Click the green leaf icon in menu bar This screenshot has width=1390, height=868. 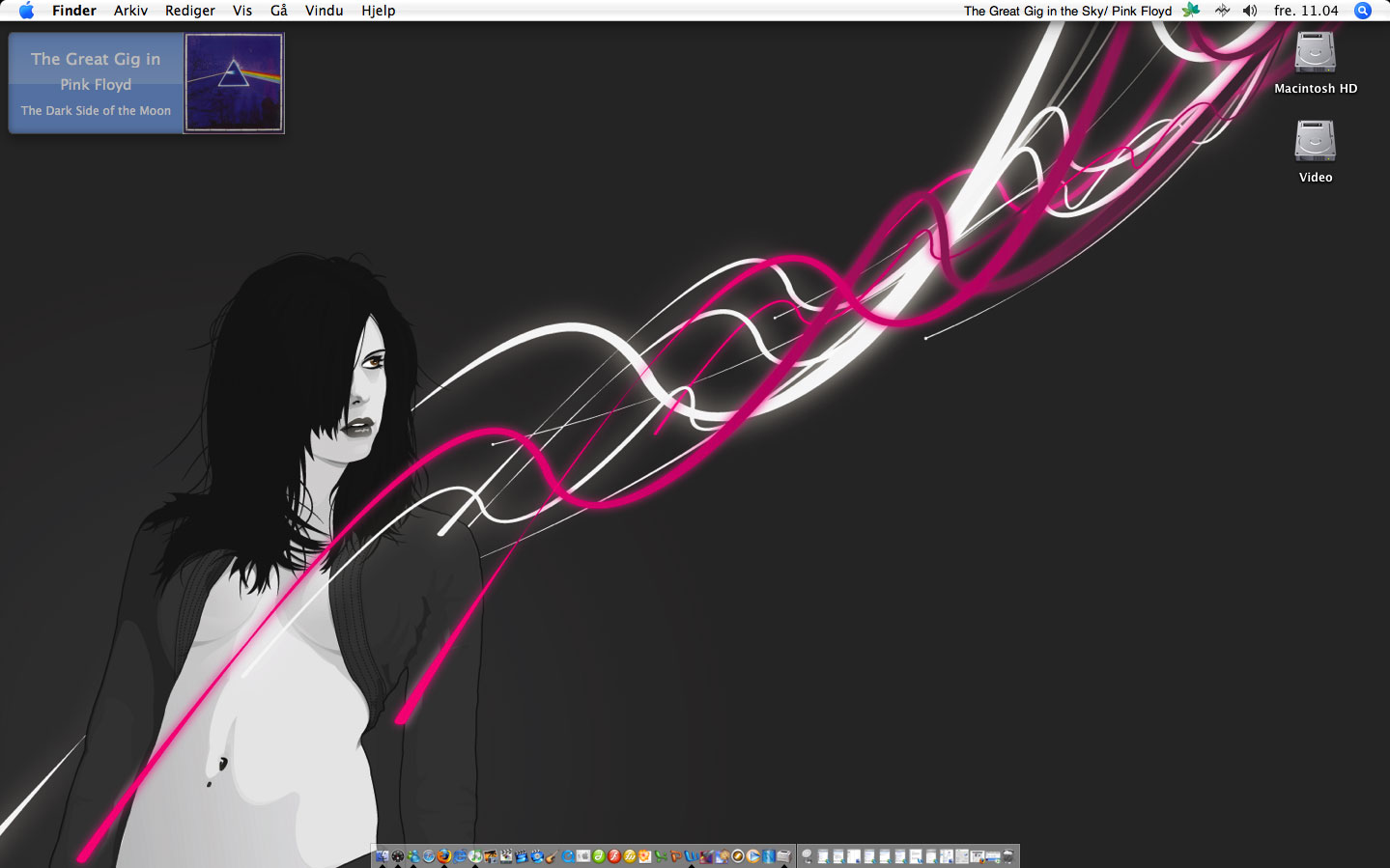point(1191,11)
